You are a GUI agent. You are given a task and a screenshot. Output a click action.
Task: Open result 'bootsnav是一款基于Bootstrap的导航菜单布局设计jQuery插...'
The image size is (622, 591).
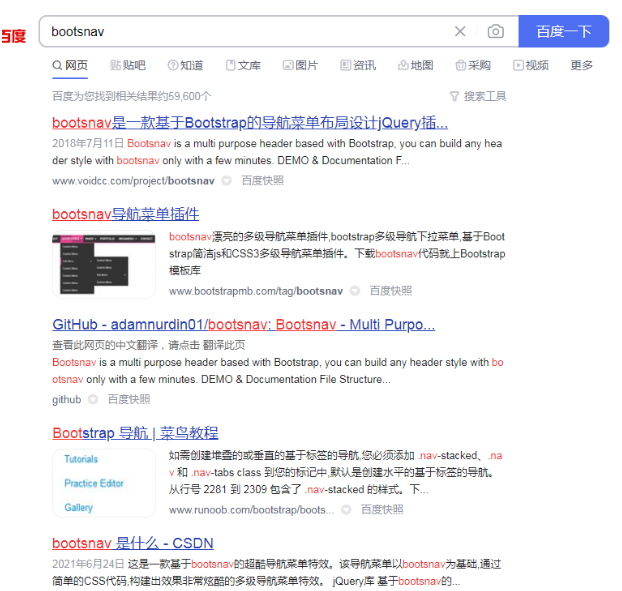tap(250, 123)
